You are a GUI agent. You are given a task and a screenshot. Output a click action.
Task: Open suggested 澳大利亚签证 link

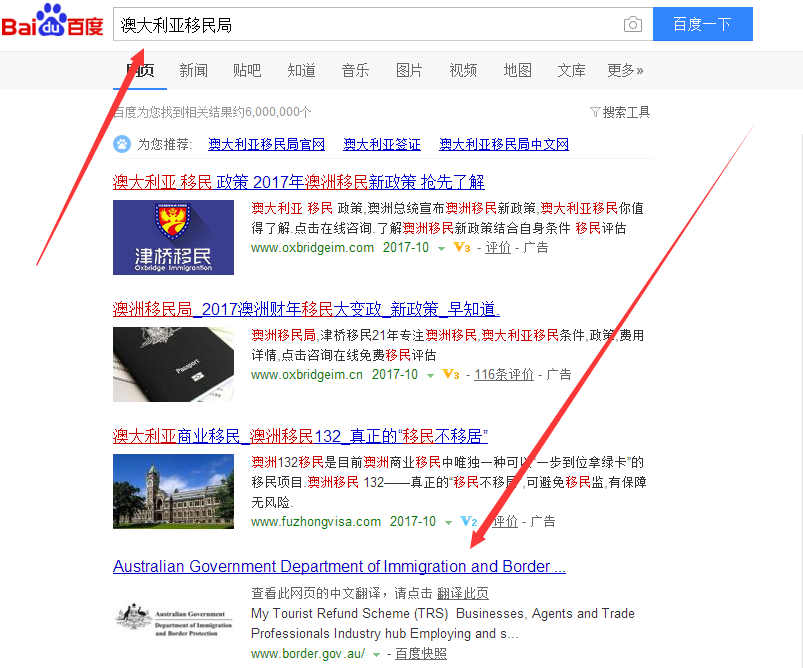[x=382, y=144]
